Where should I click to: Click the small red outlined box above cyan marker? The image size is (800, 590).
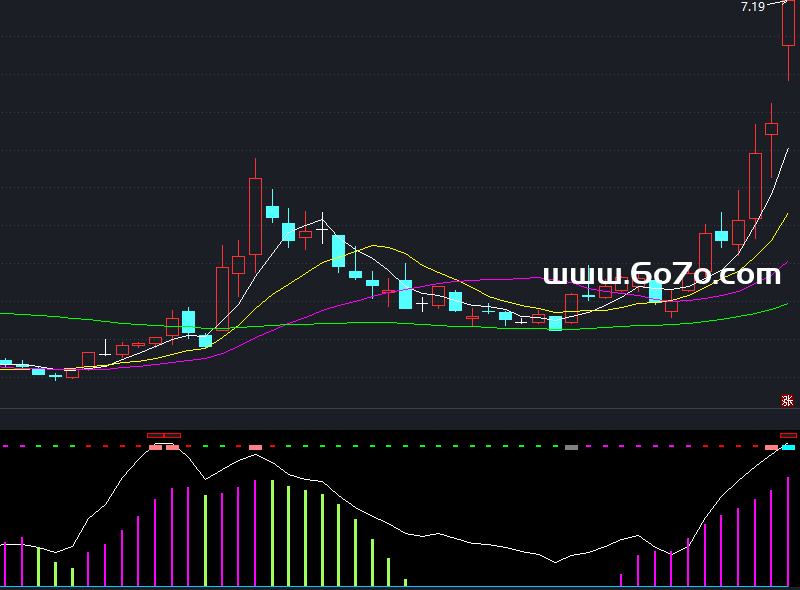click(789, 436)
